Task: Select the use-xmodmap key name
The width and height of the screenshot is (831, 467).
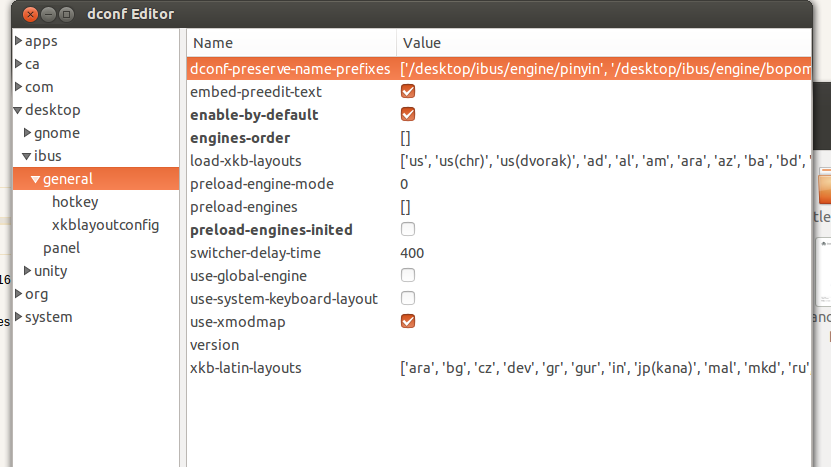Action: click(237, 322)
